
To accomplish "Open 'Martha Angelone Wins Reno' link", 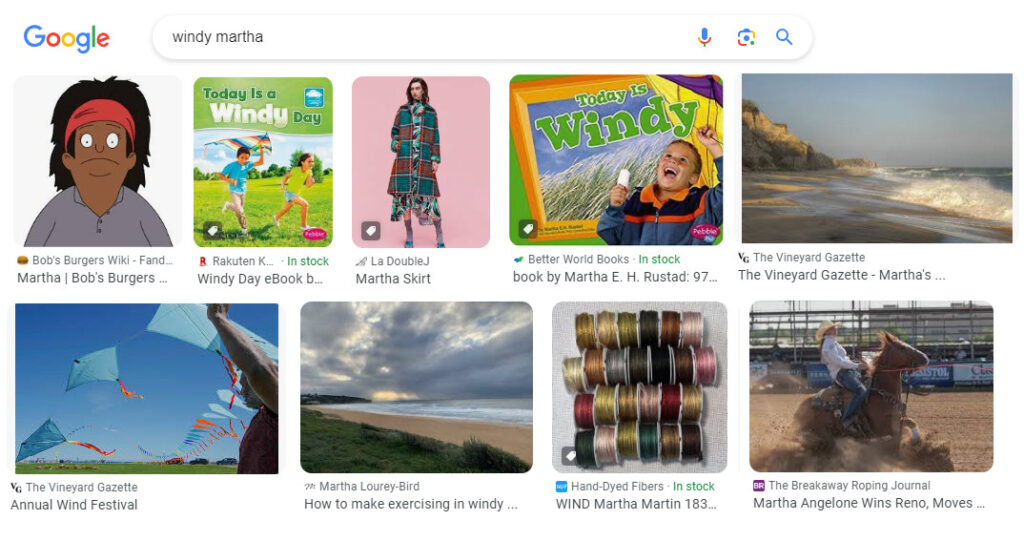I will pos(862,503).
